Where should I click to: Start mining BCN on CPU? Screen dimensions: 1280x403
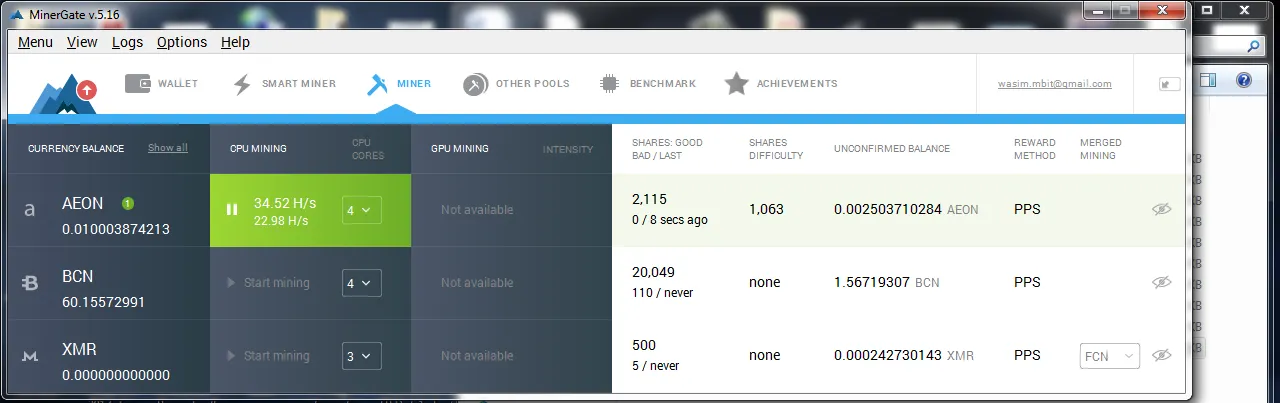tap(269, 283)
